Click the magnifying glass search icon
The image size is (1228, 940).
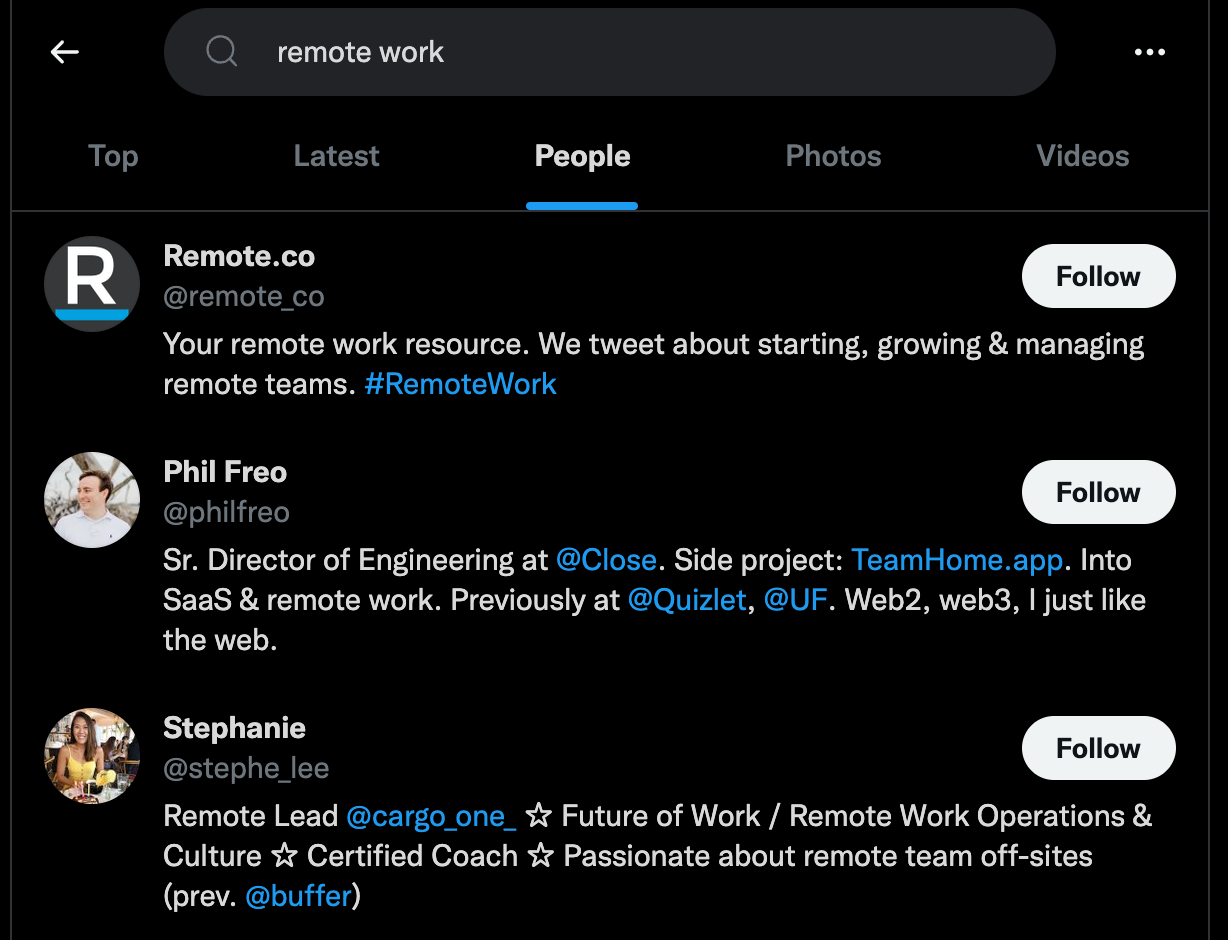pos(221,52)
